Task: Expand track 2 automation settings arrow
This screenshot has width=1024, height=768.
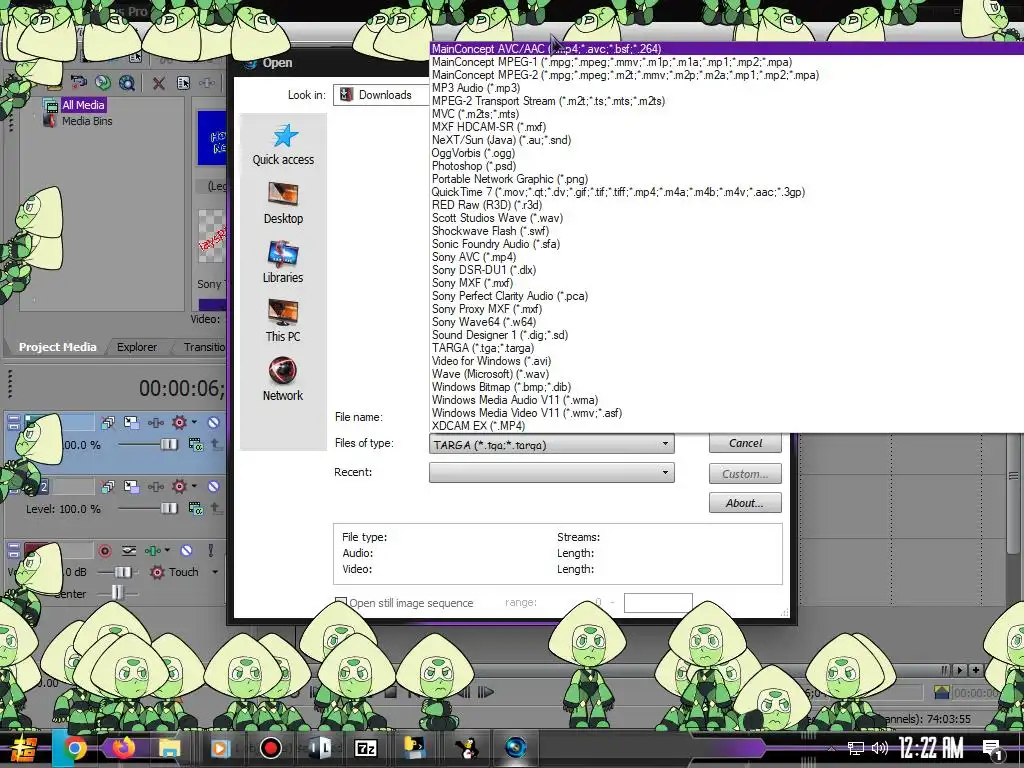Action: point(195,487)
